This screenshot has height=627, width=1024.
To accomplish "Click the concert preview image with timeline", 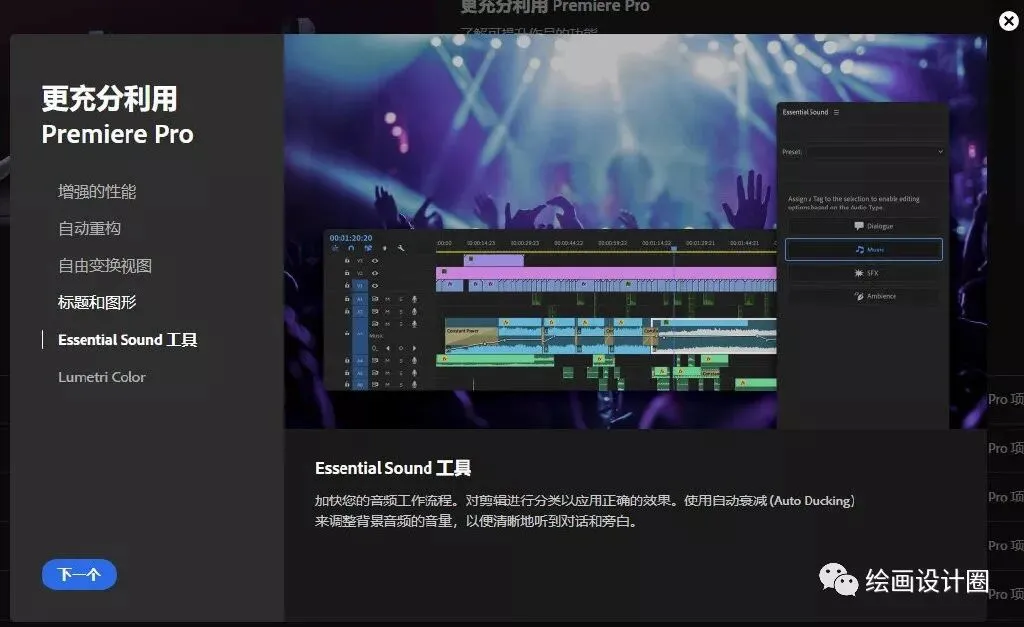I will coord(635,231).
